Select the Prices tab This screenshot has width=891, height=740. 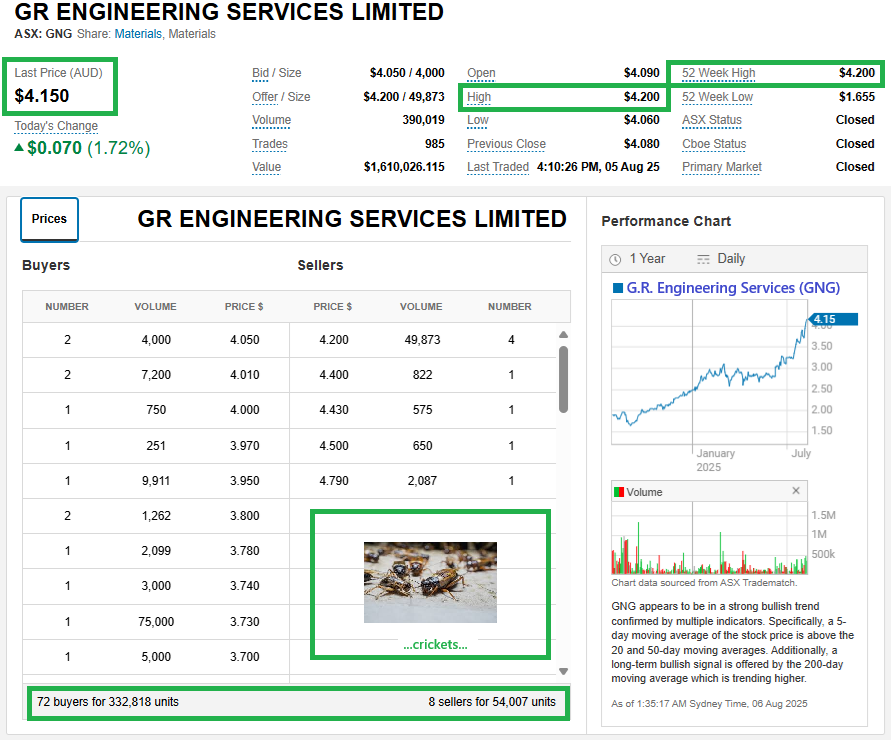tap(49, 219)
